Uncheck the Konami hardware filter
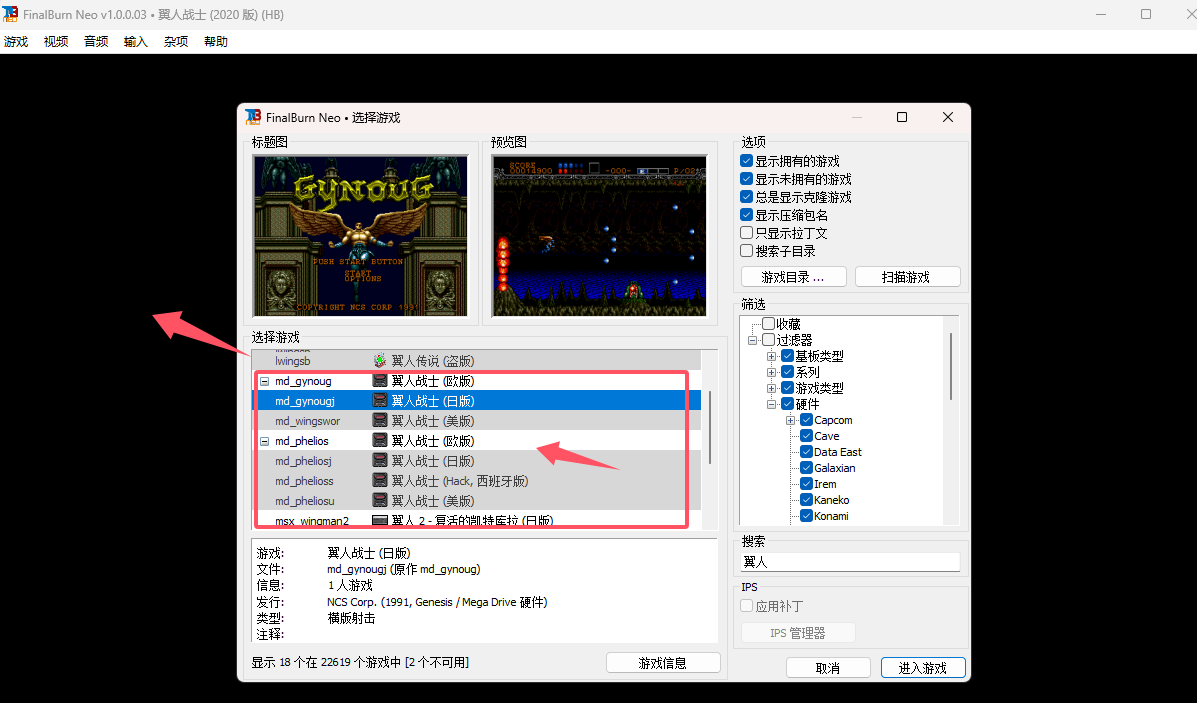Image resolution: width=1197 pixels, height=703 pixels. (806, 516)
